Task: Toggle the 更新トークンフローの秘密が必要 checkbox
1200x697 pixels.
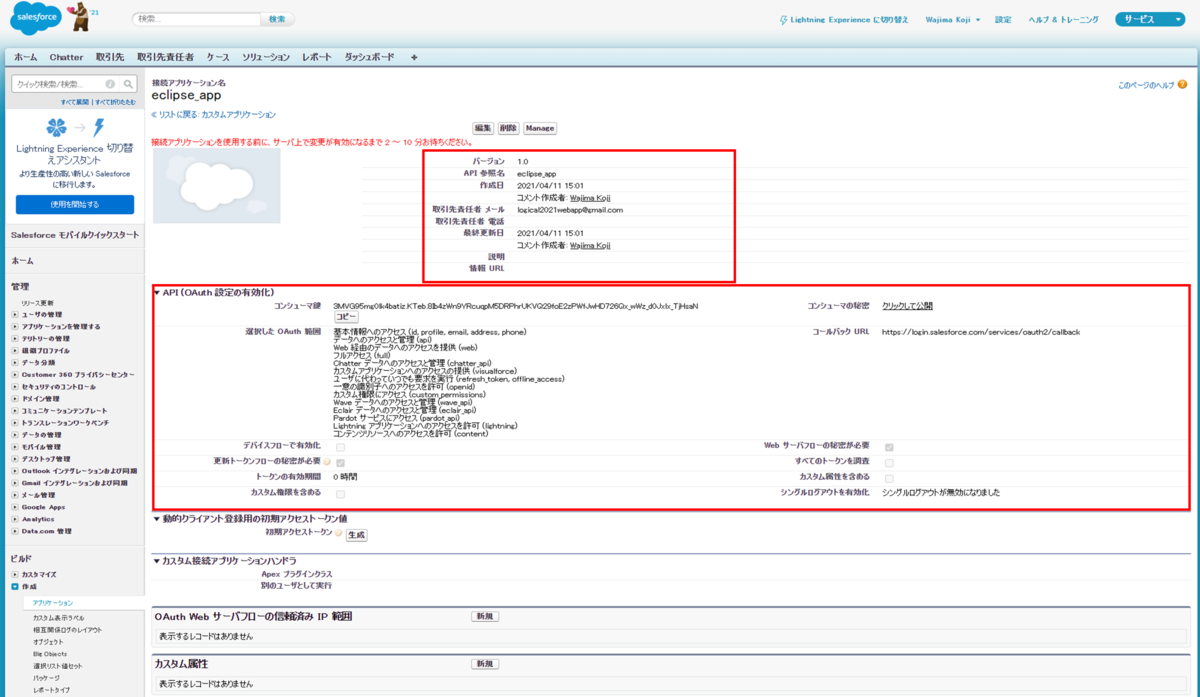Action: tap(340, 463)
